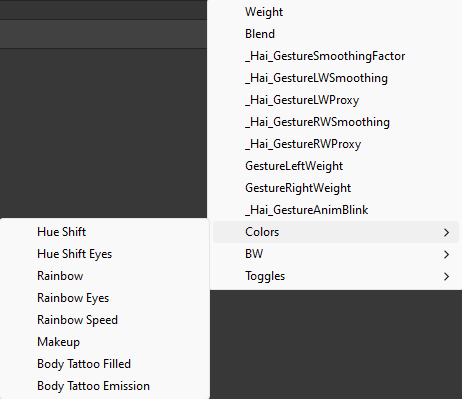Choose Blend from the parameter list
Image resolution: width=462 pixels, height=399 pixels.
pos(336,34)
